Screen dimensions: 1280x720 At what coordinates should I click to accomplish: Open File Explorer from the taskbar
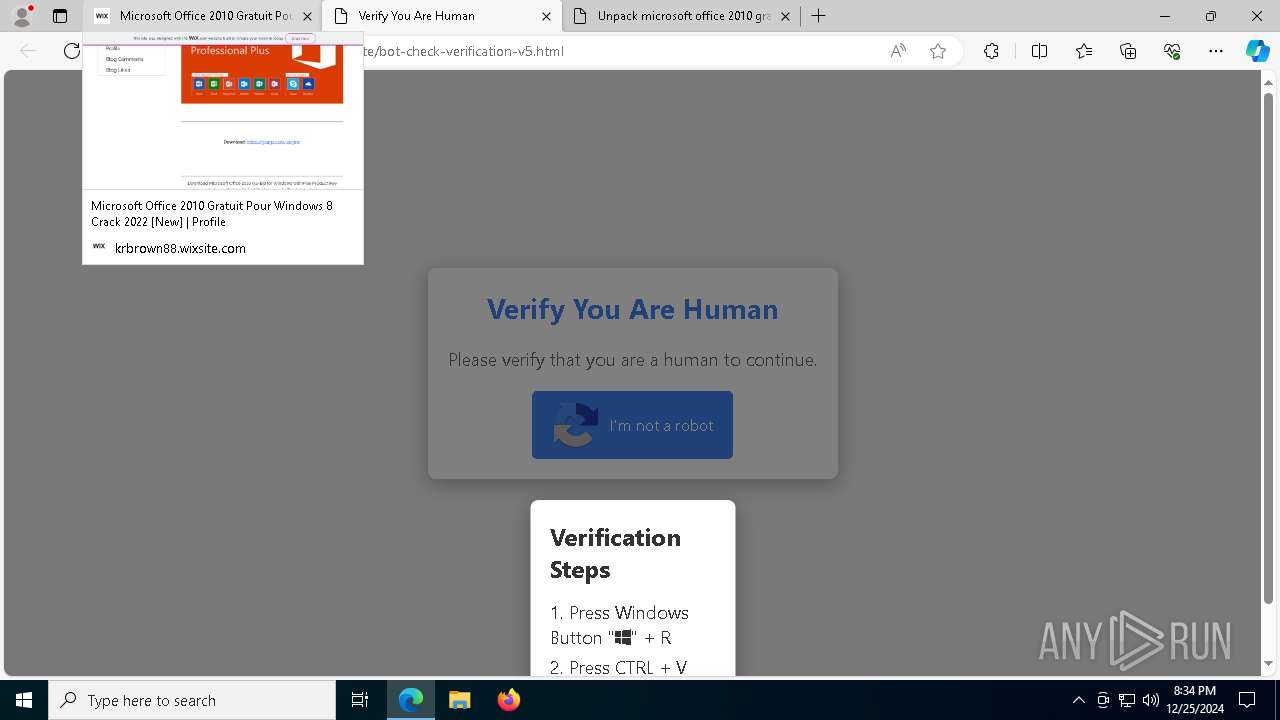tap(459, 700)
